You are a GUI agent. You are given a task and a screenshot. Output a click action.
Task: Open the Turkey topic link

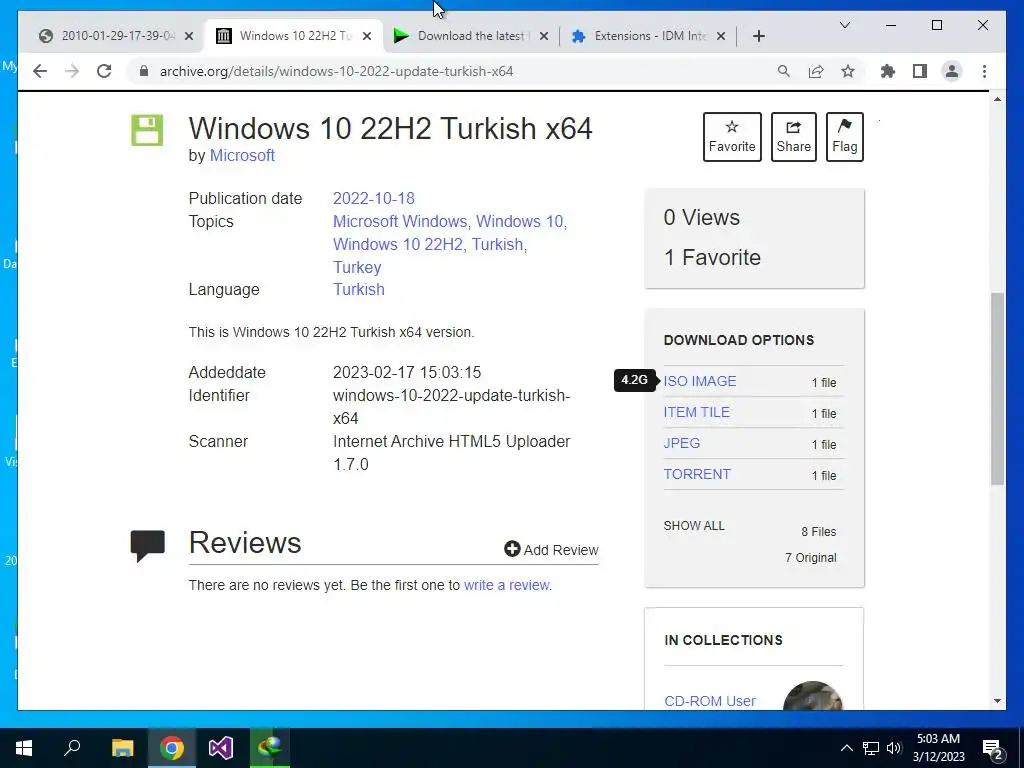(x=357, y=267)
